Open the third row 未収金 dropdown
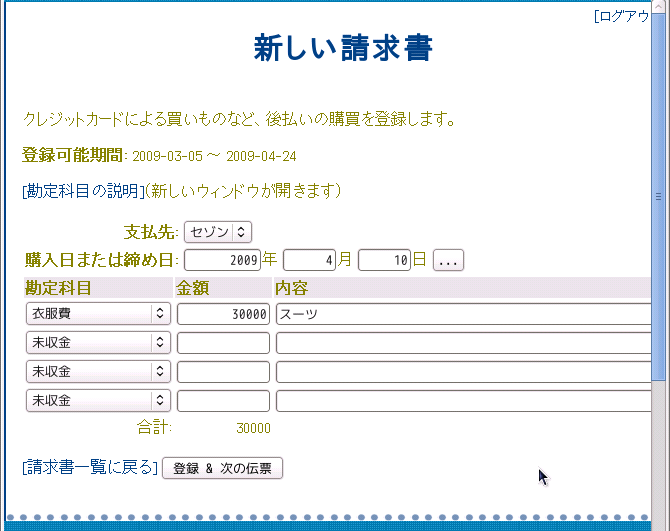 point(98,372)
